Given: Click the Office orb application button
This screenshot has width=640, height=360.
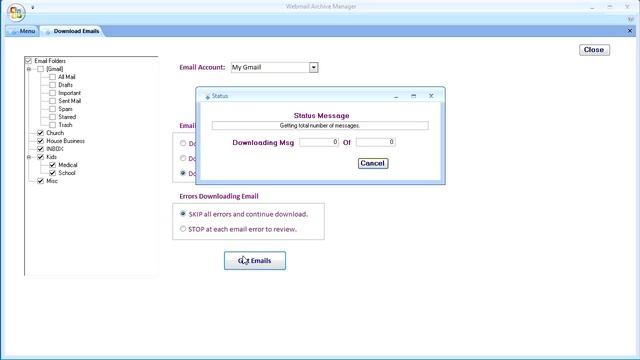Looking at the screenshot, I should [16, 13].
